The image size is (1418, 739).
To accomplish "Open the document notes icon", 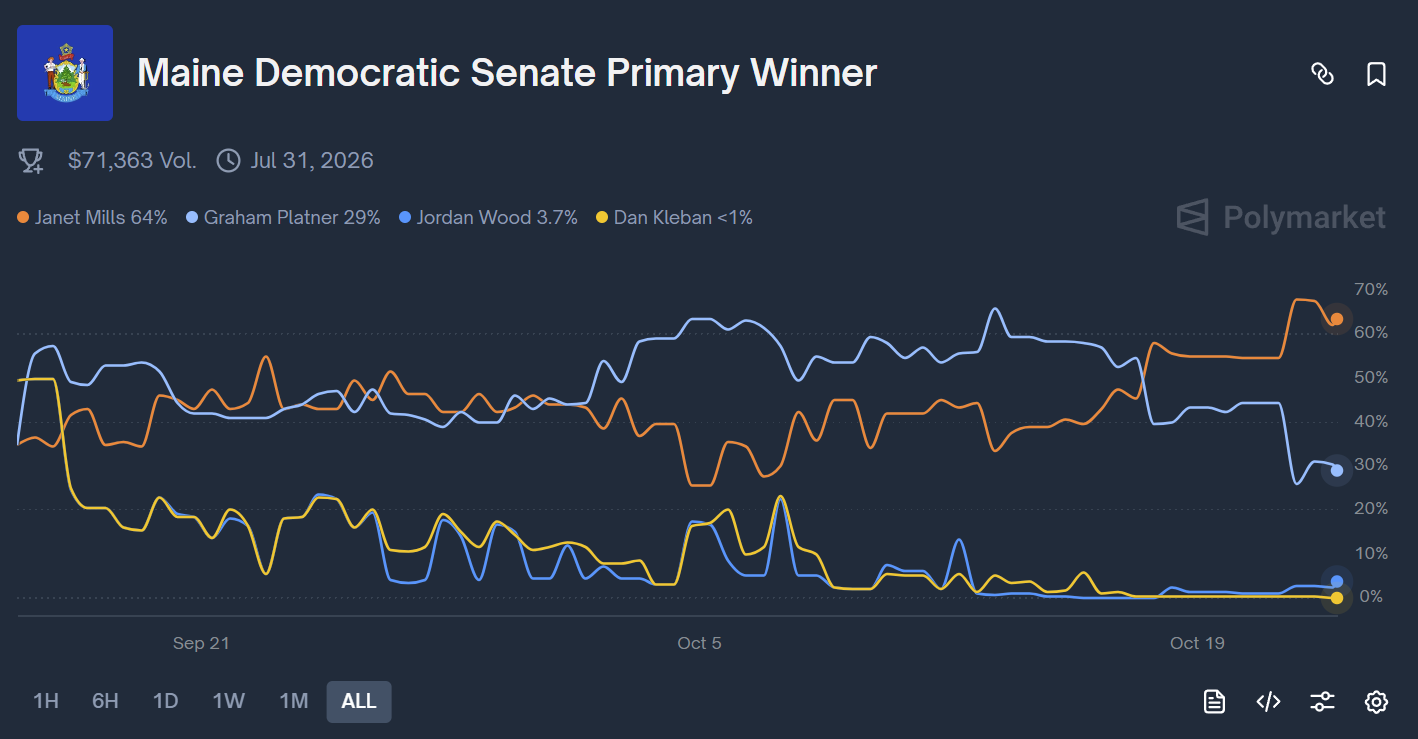I will click(x=1214, y=701).
